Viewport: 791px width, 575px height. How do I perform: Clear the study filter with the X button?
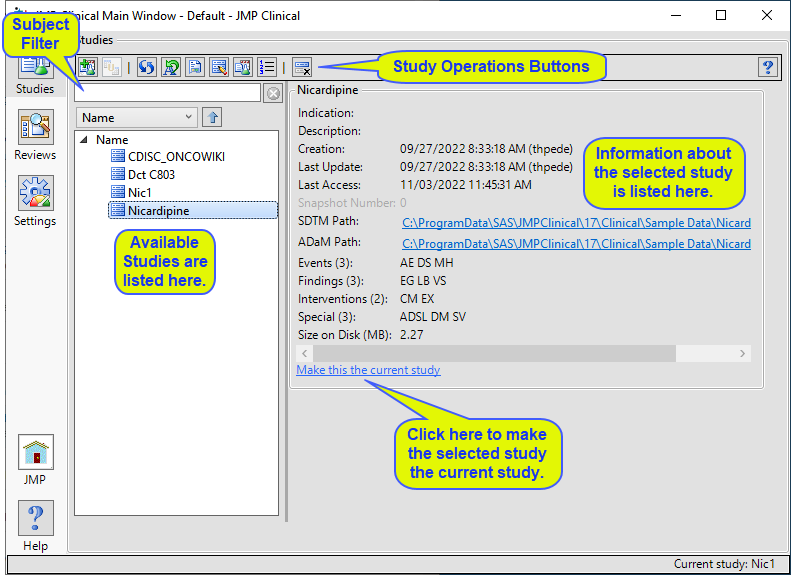pyautogui.click(x=273, y=93)
